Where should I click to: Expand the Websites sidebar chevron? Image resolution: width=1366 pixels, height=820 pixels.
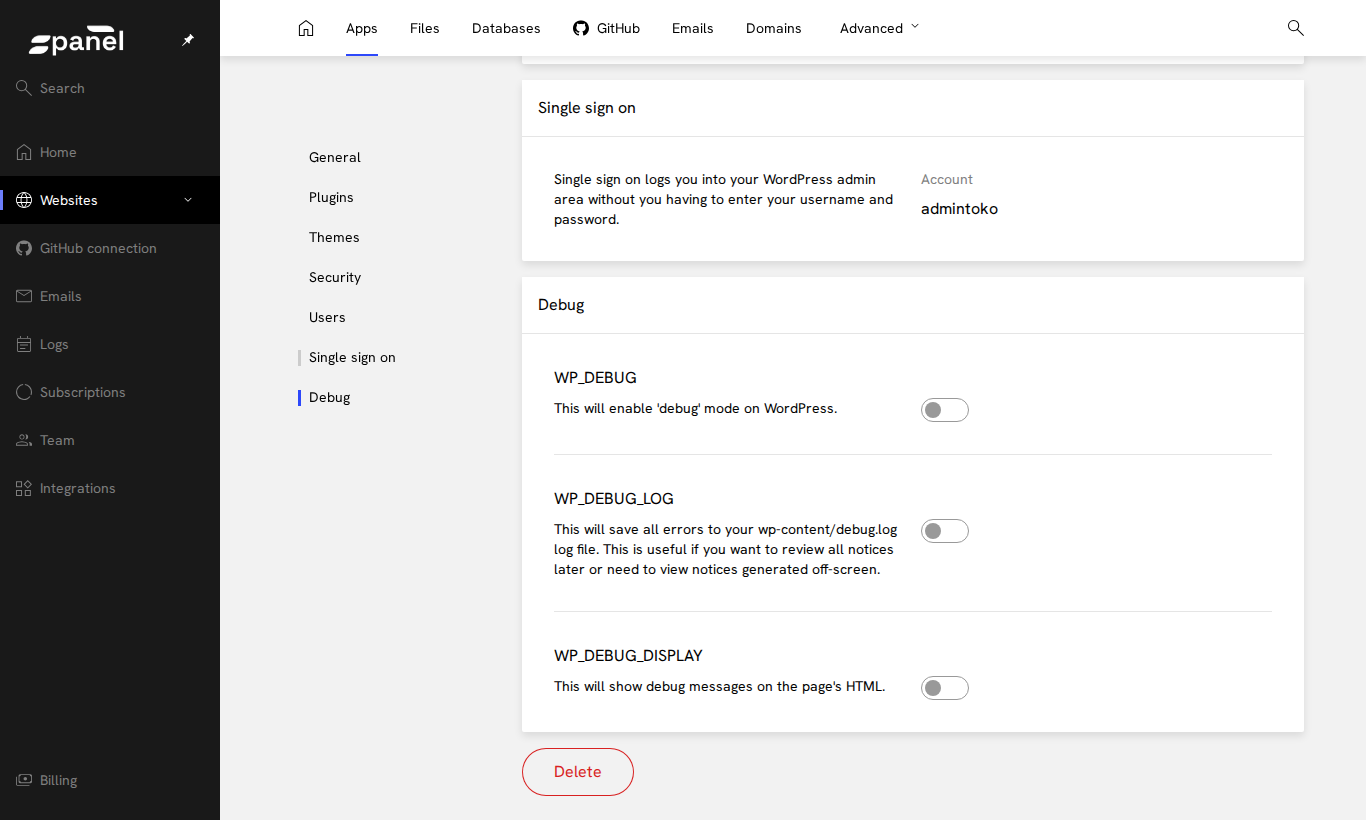[188, 200]
